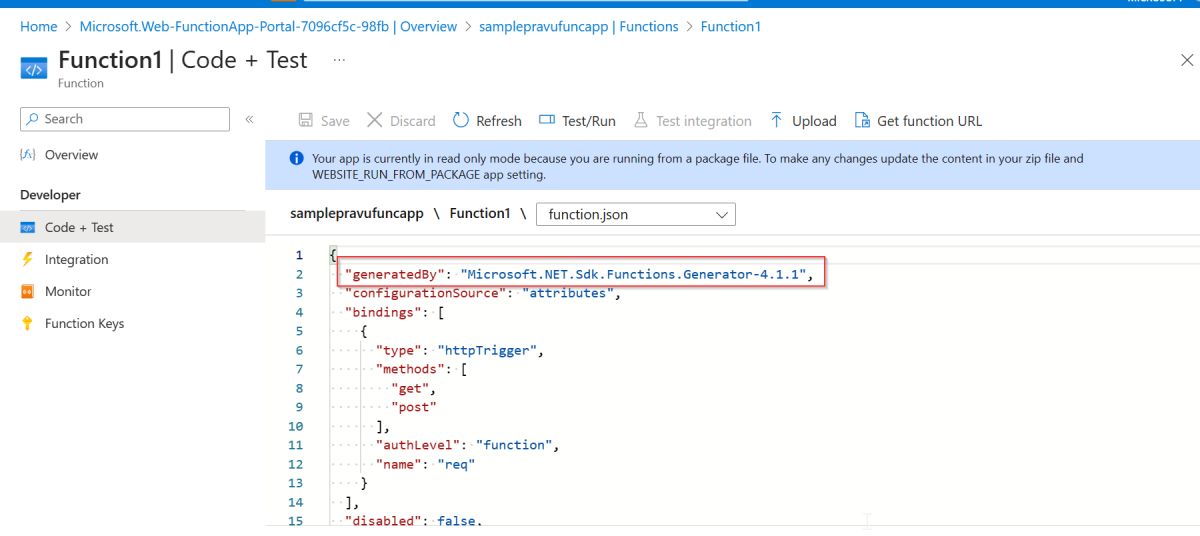
Task: Click the Test/Run panel icon
Action: coord(547,120)
